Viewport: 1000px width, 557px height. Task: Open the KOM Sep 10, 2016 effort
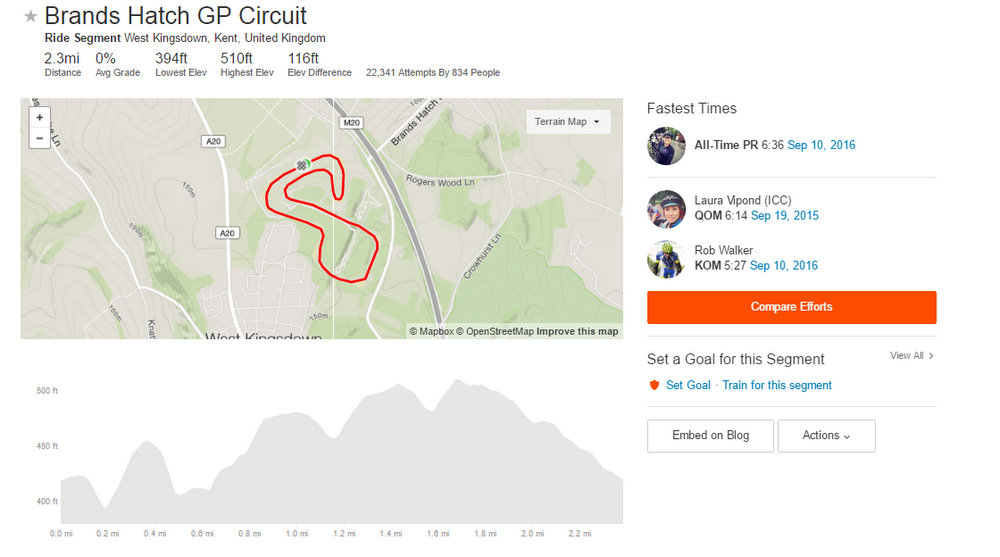[x=784, y=266]
